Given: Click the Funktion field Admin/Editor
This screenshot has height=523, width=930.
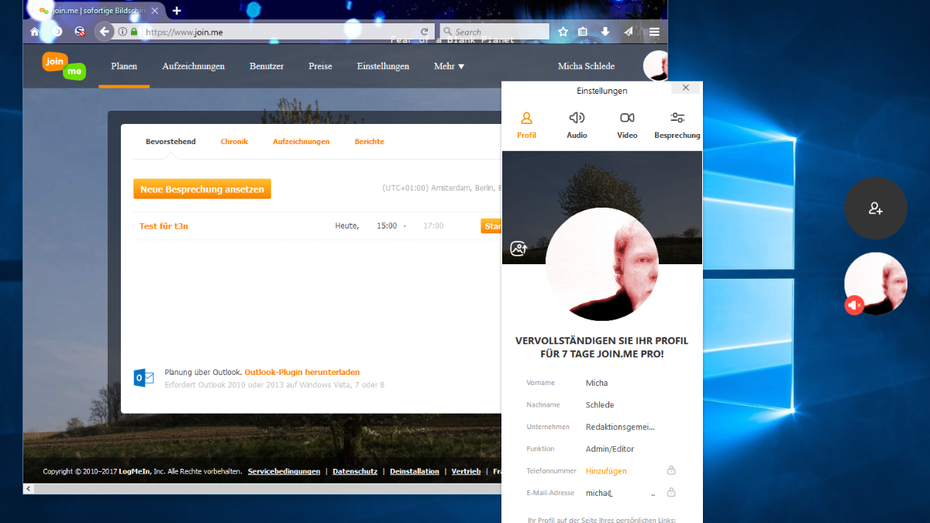Looking at the screenshot, I should click(x=610, y=449).
